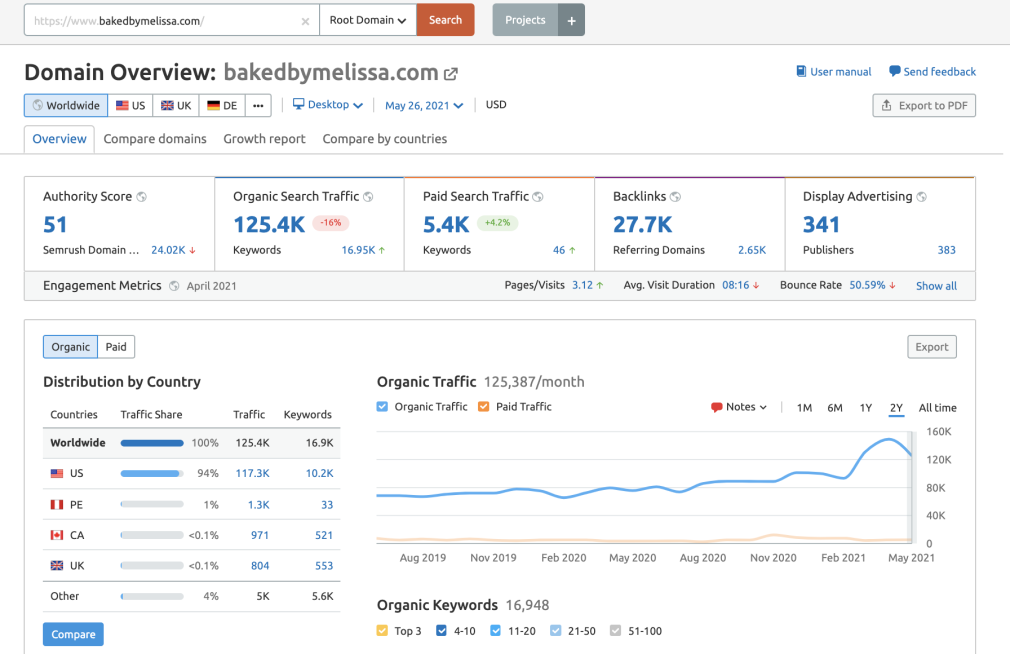Click the Engagement Metrics info globe icon
The width and height of the screenshot is (1010, 654).
[174, 286]
